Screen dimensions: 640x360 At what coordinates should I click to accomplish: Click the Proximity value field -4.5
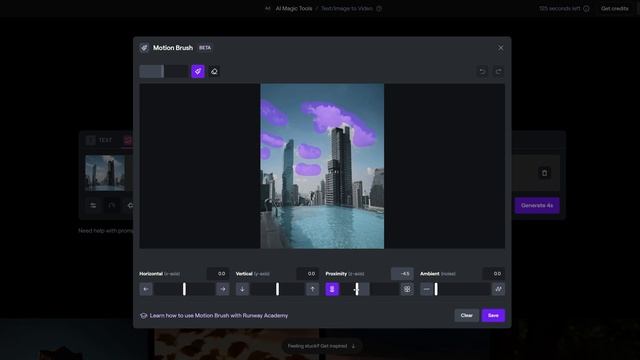click(x=402, y=273)
